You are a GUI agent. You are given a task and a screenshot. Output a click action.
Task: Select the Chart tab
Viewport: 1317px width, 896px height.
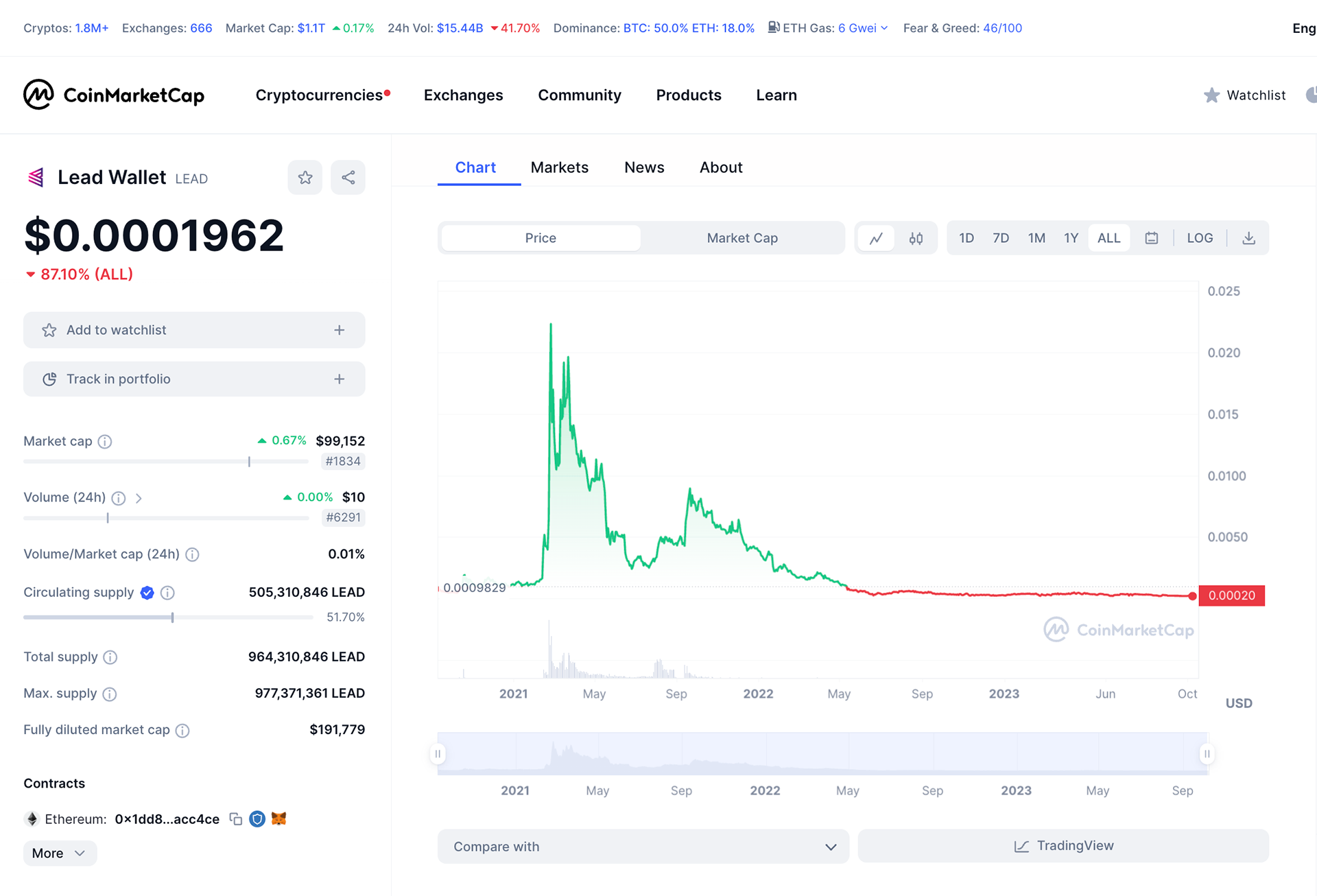(x=475, y=167)
